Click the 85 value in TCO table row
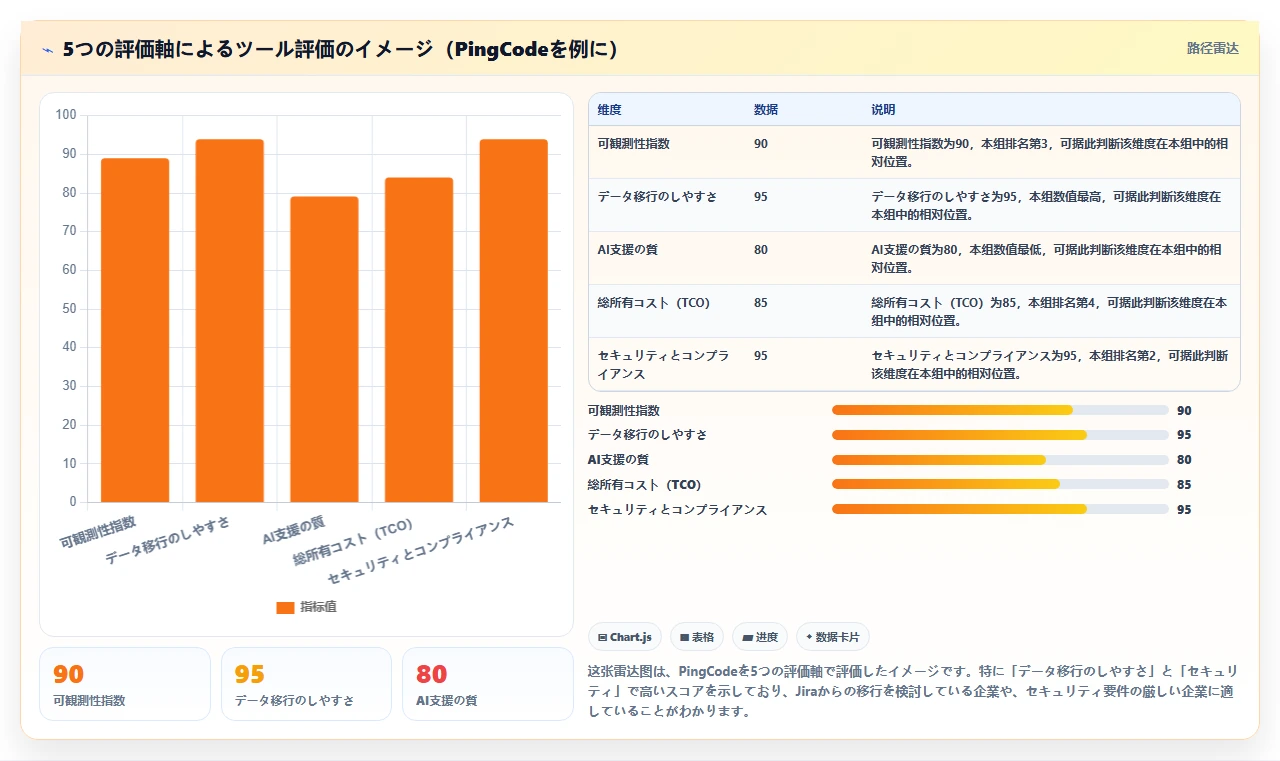 tap(761, 303)
